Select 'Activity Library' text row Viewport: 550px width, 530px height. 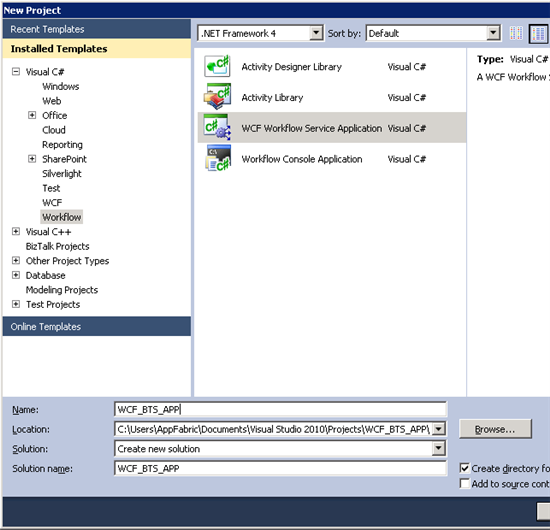(272, 98)
